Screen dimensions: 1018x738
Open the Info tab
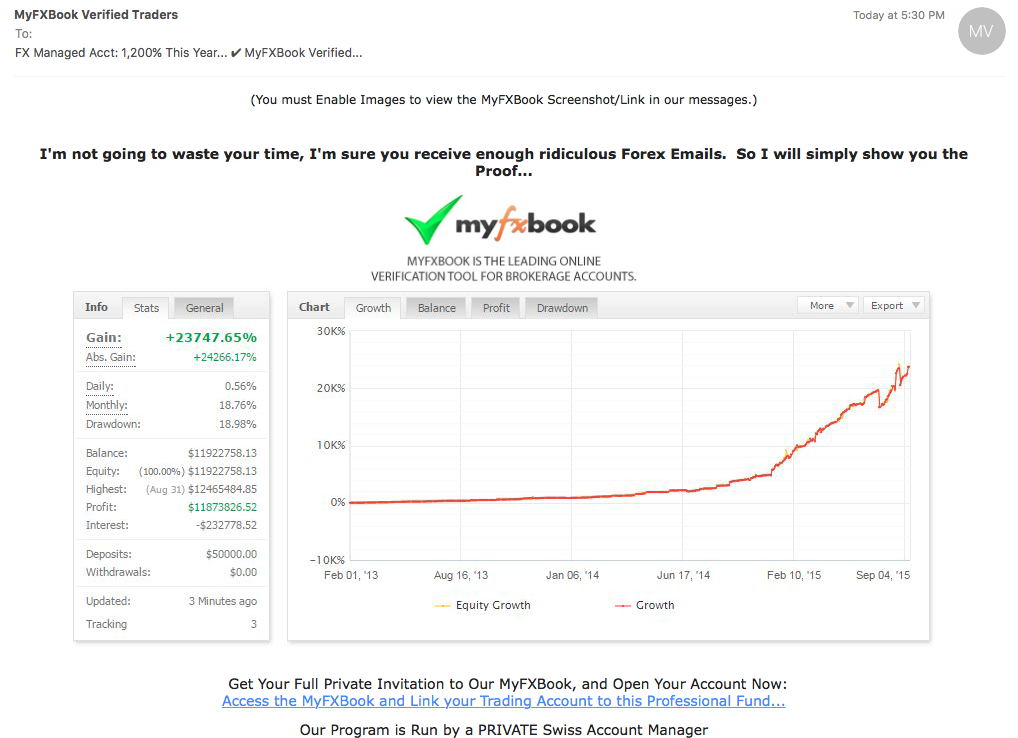click(96, 307)
